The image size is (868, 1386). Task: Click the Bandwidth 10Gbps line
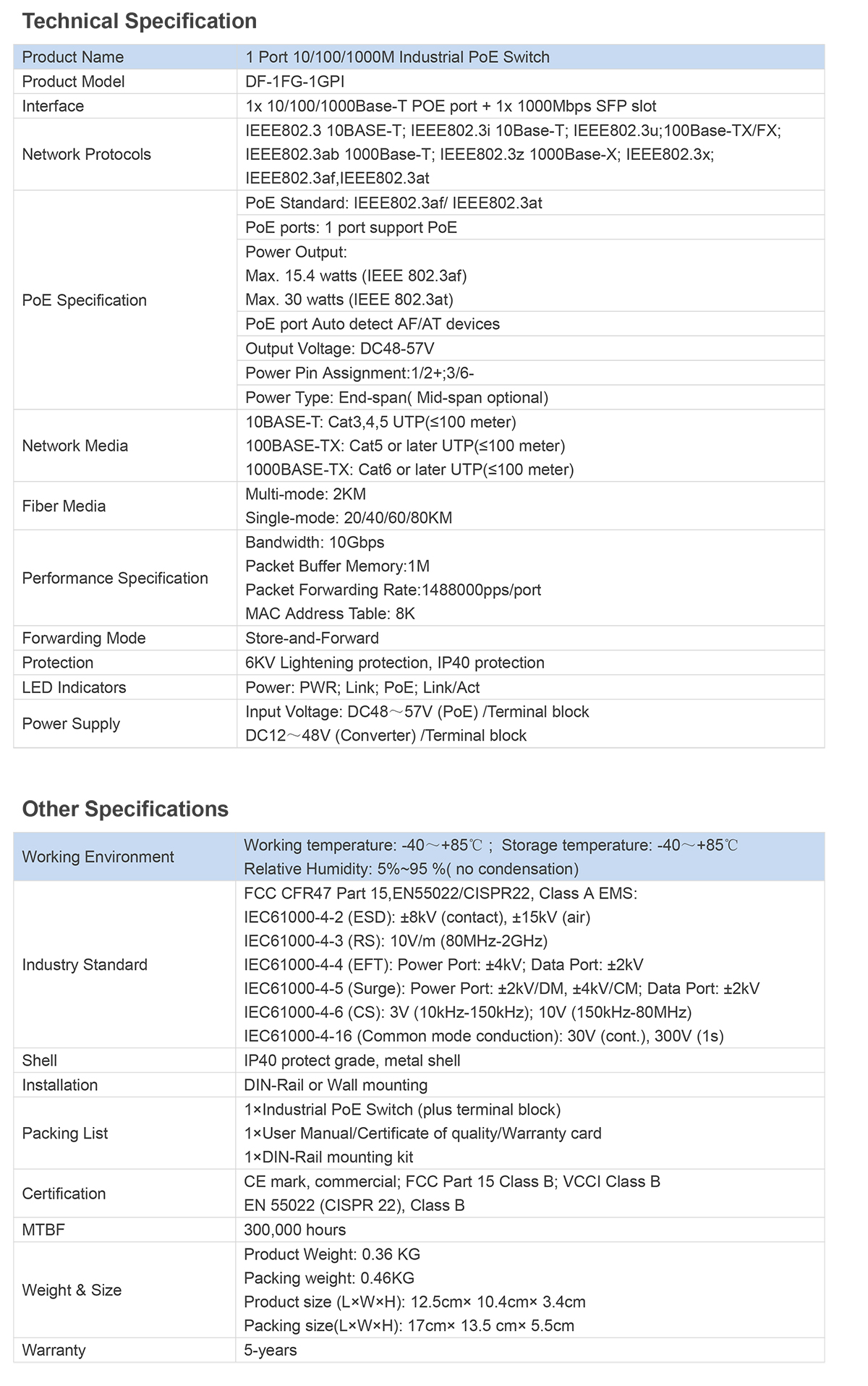[x=315, y=543]
